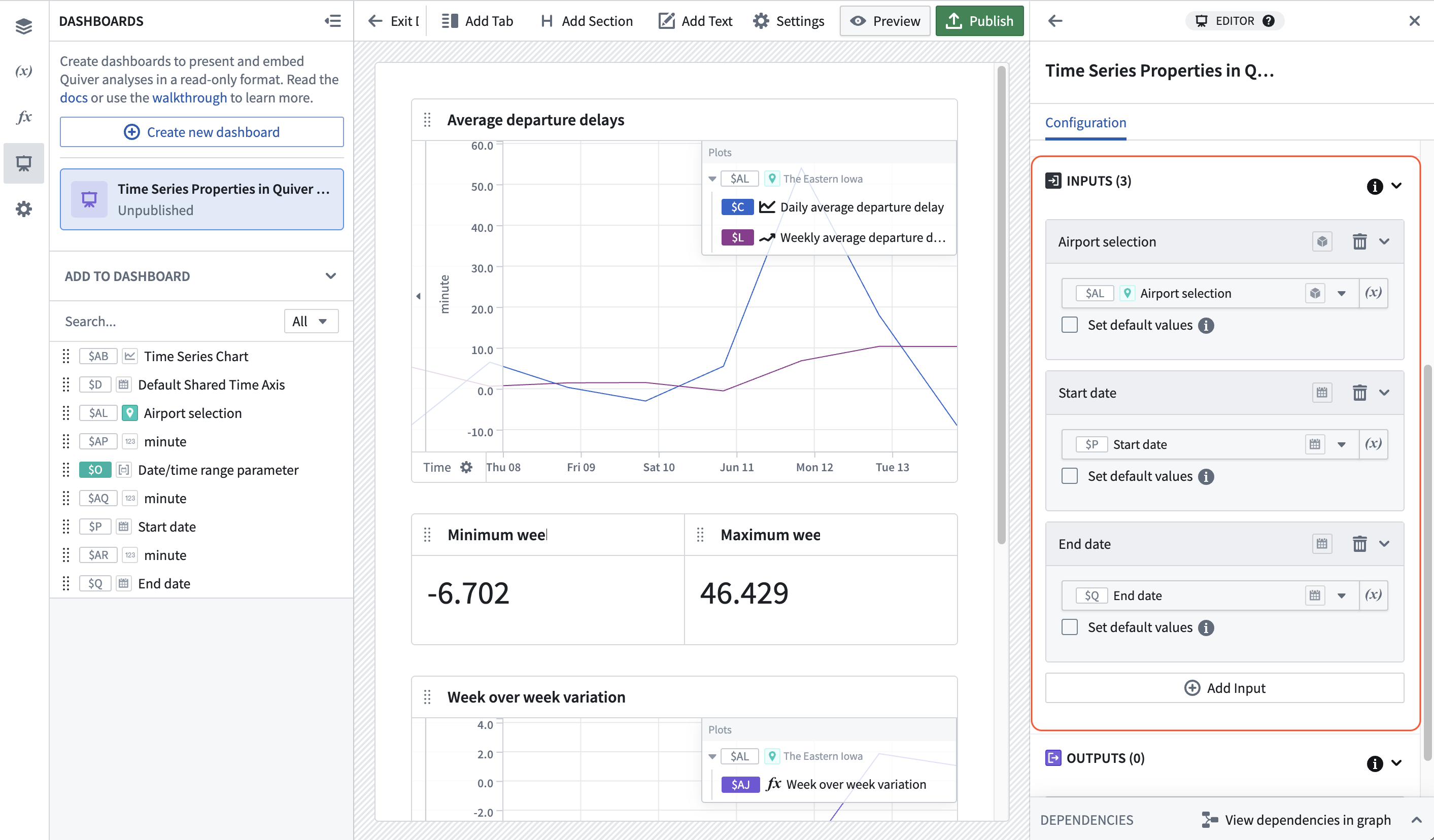Click Add Section in toolbar
This screenshot has height=840, width=1434.
pyautogui.click(x=586, y=21)
